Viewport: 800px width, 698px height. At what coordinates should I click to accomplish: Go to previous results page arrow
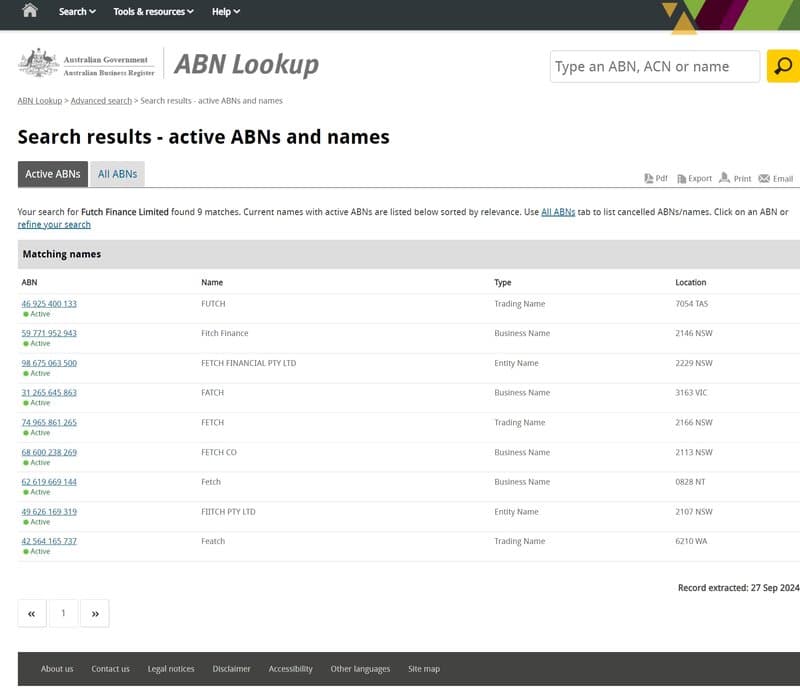(x=32, y=613)
